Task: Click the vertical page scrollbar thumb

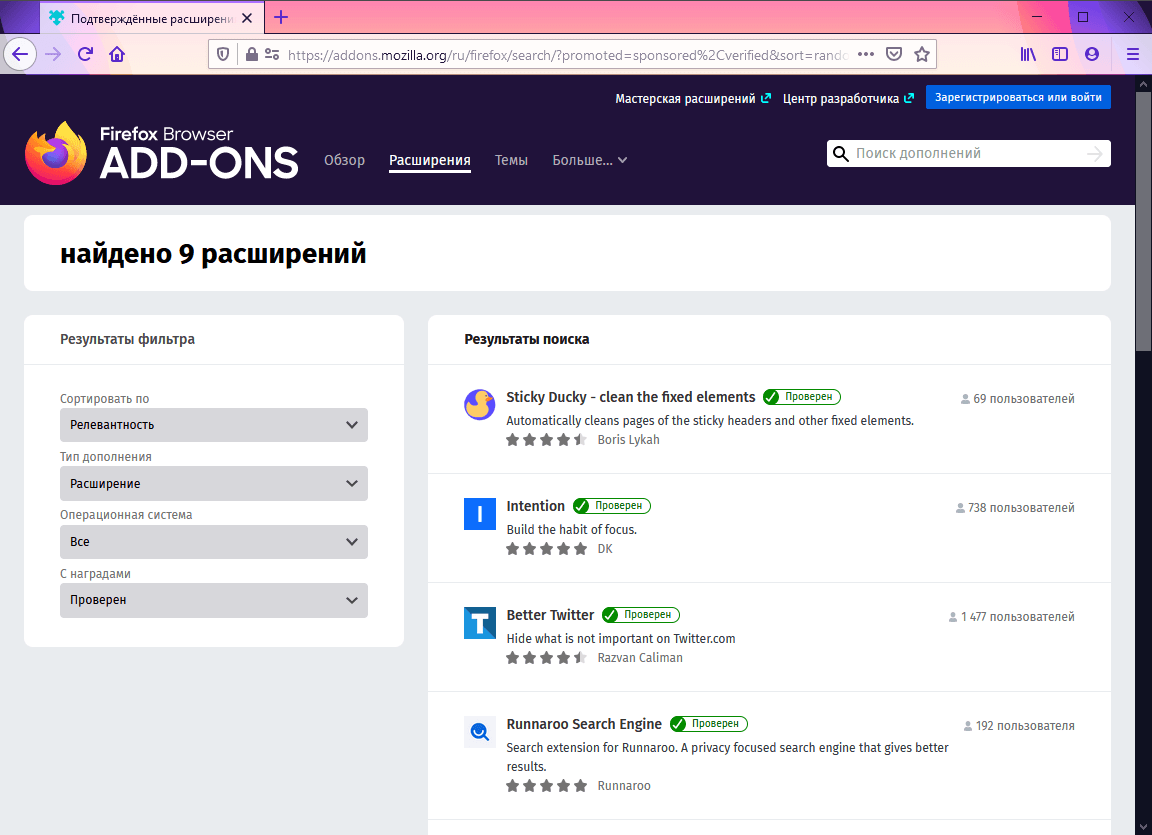Action: (x=1143, y=220)
